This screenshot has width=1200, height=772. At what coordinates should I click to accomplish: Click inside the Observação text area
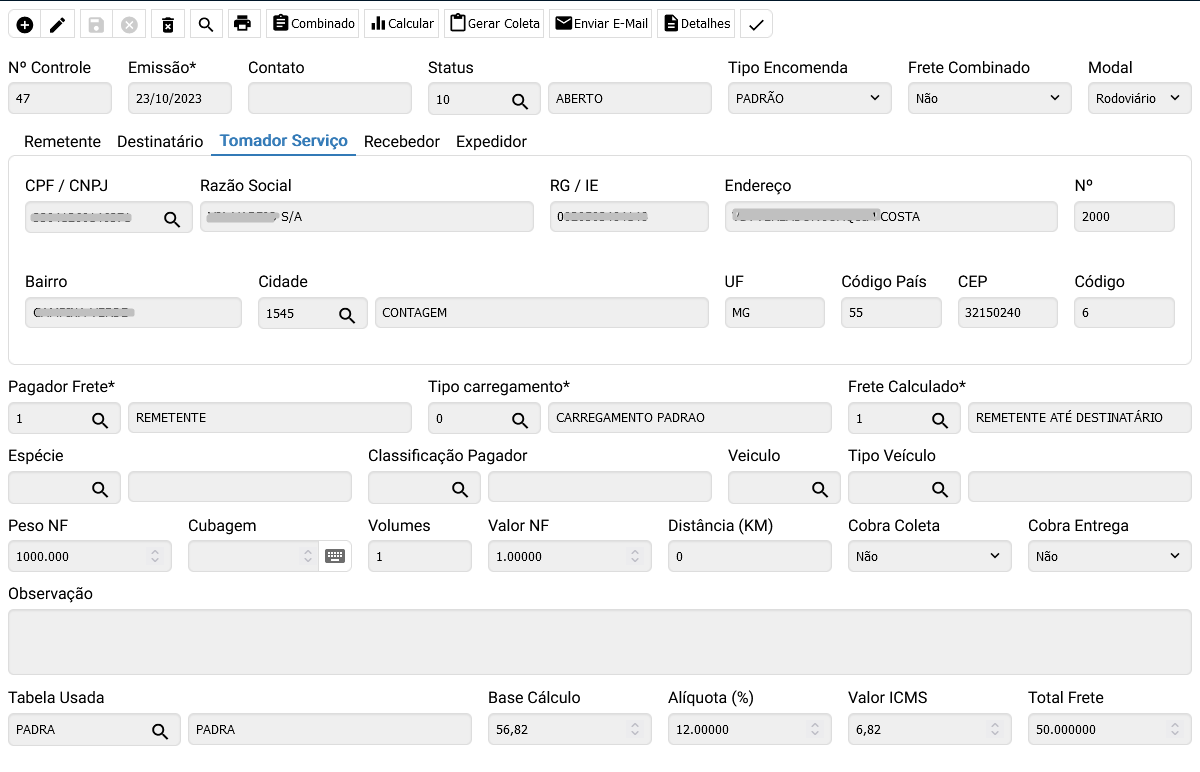(599, 642)
